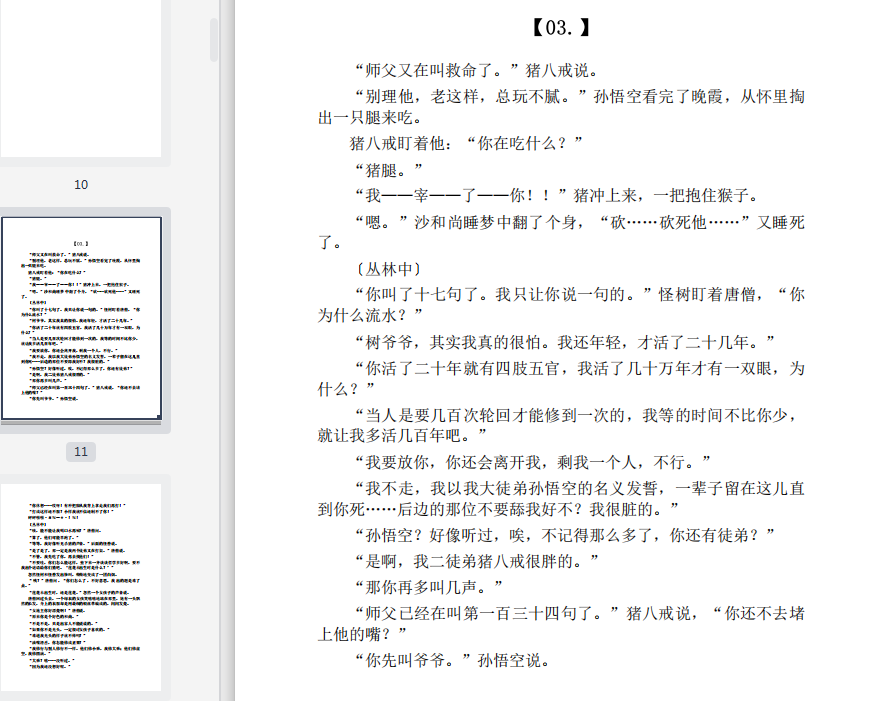
Task: Click the line "猪腿。"
Action: (x=389, y=170)
